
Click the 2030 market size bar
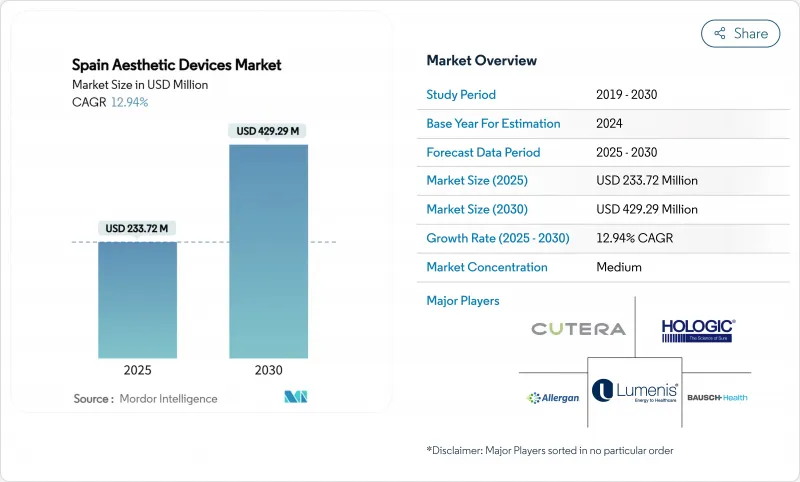268,251
